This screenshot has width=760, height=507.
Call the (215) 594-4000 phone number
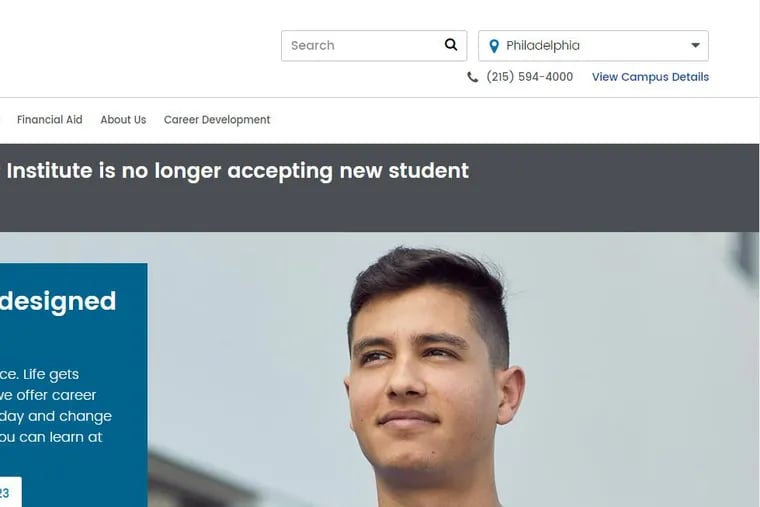tap(529, 77)
